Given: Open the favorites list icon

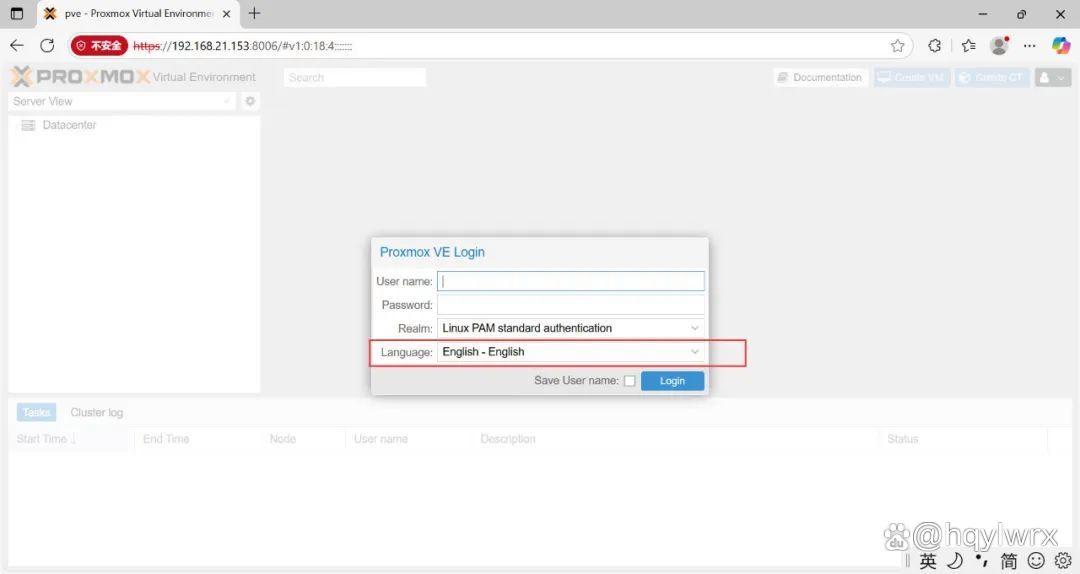Looking at the screenshot, I should (x=968, y=45).
